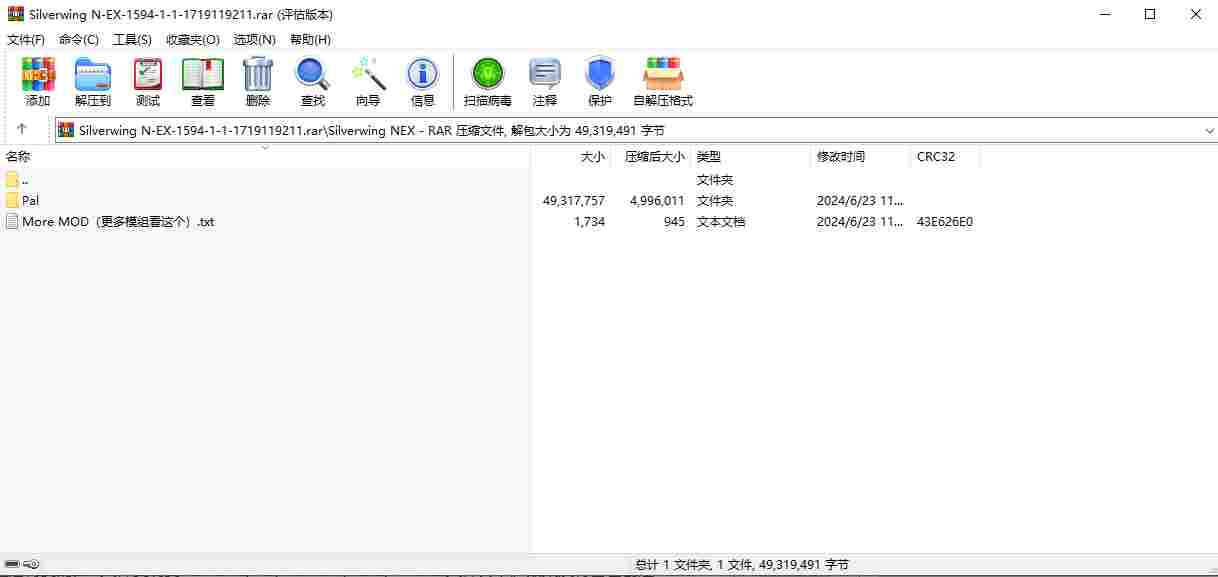Click the 扫描病毒 (Scan virus) icon
The height and width of the screenshot is (577, 1218).
488,75
